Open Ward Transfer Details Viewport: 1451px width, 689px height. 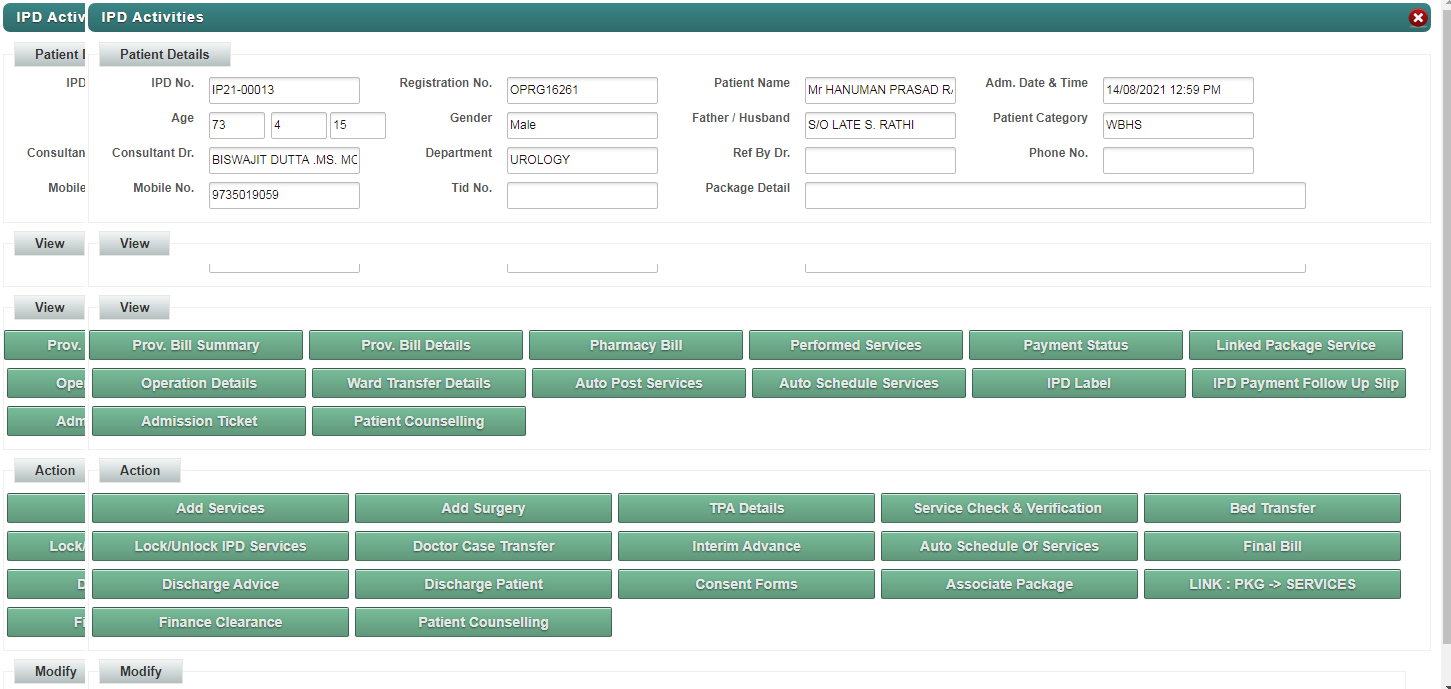click(x=419, y=383)
